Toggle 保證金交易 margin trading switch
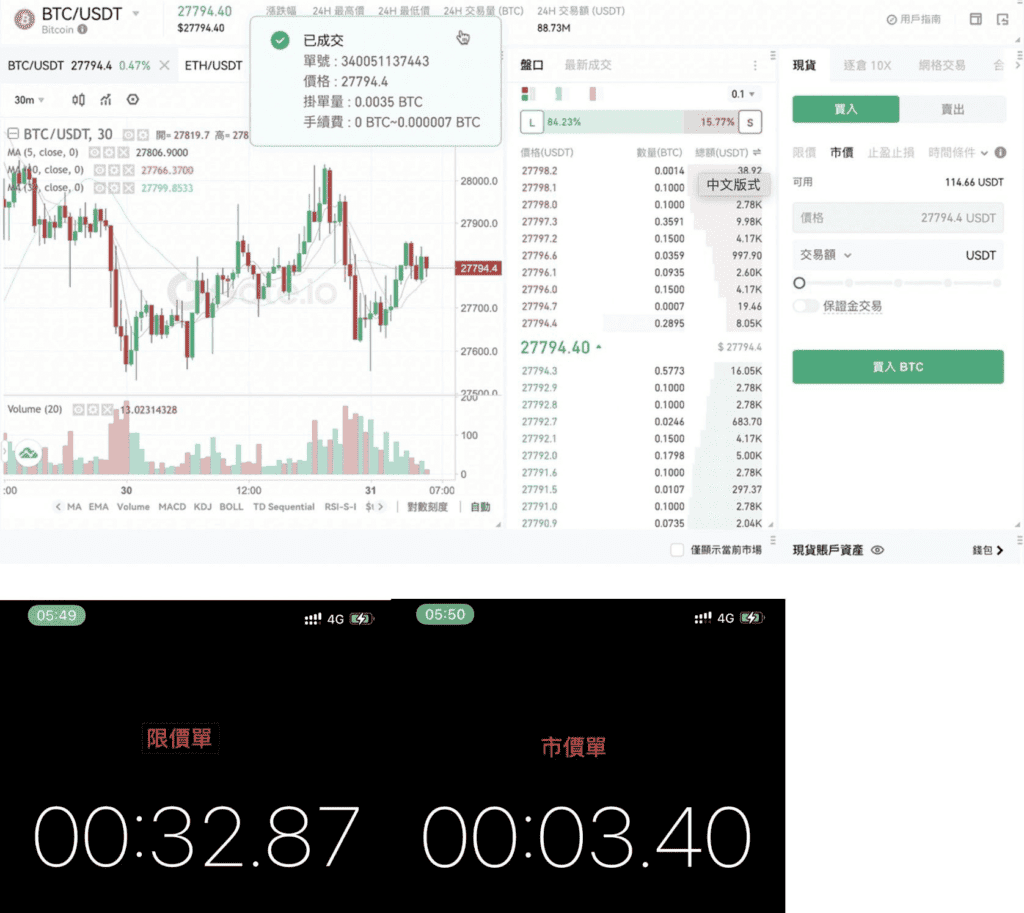This screenshot has height=913, width=1024. point(806,306)
